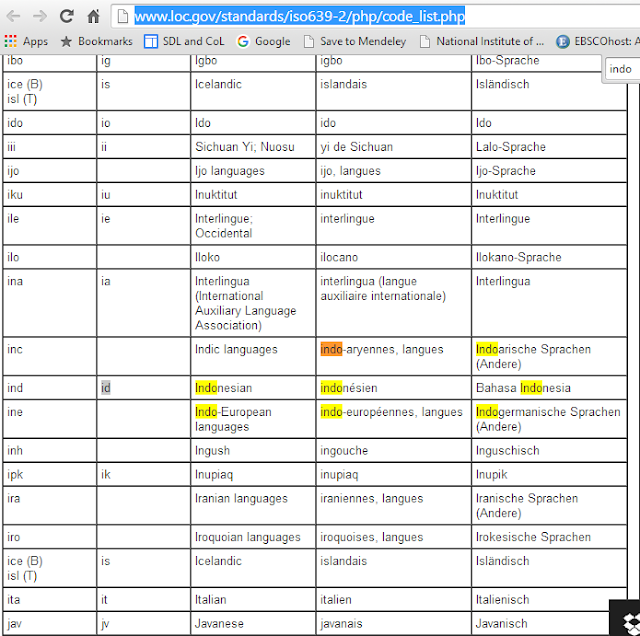Click 'Ido' English name cell

click(x=253, y=122)
